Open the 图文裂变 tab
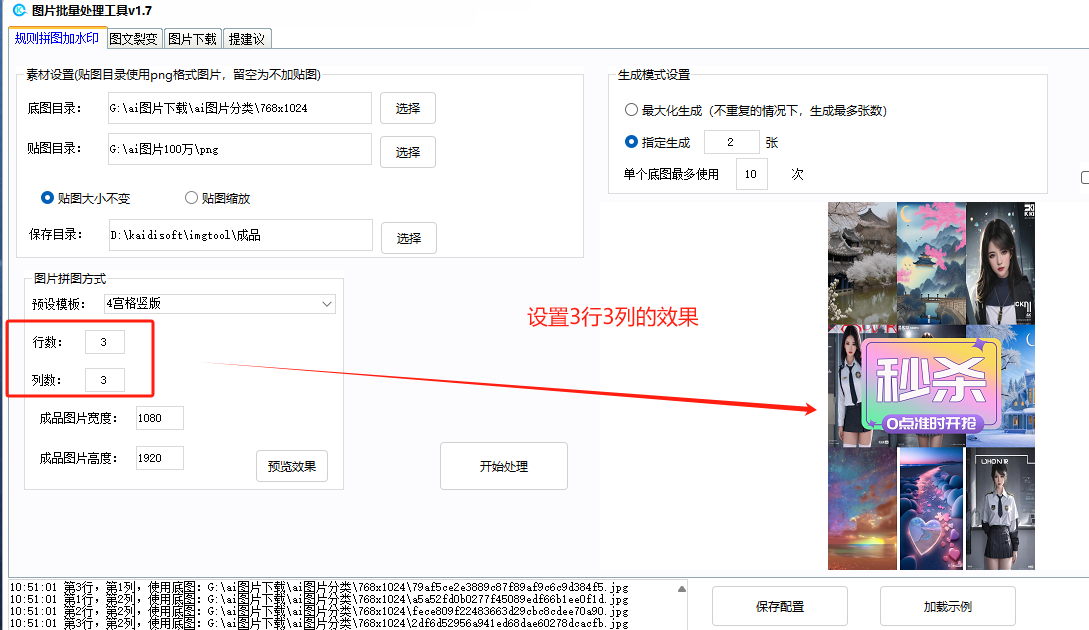 click(134, 39)
